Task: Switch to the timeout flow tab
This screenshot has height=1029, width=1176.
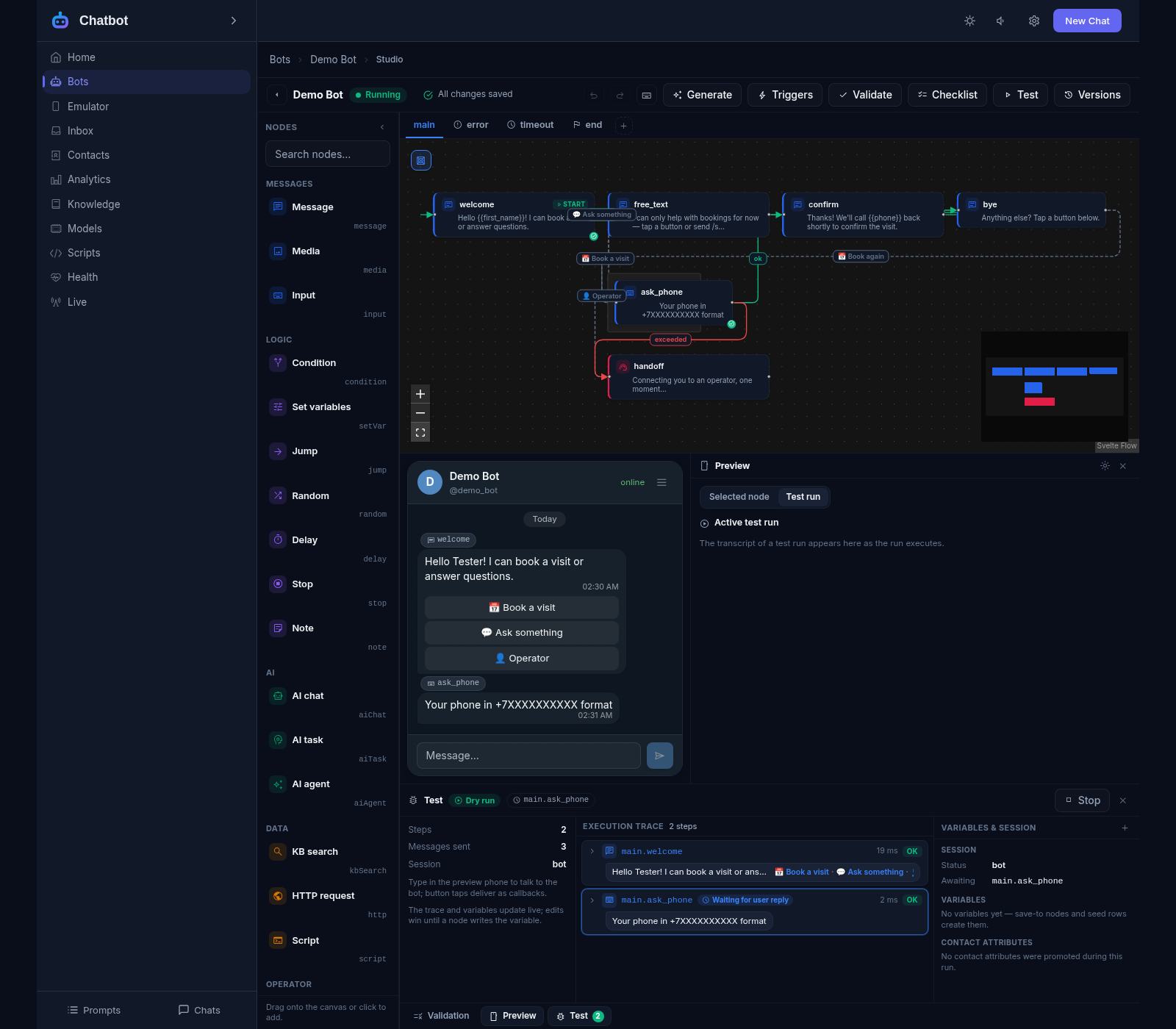Action: (x=530, y=125)
